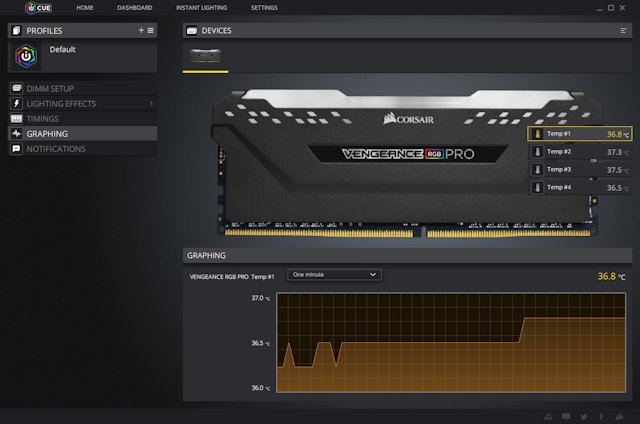
Task: Click the Vengeance RGB PRO RAM image
Action: click(406, 163)
